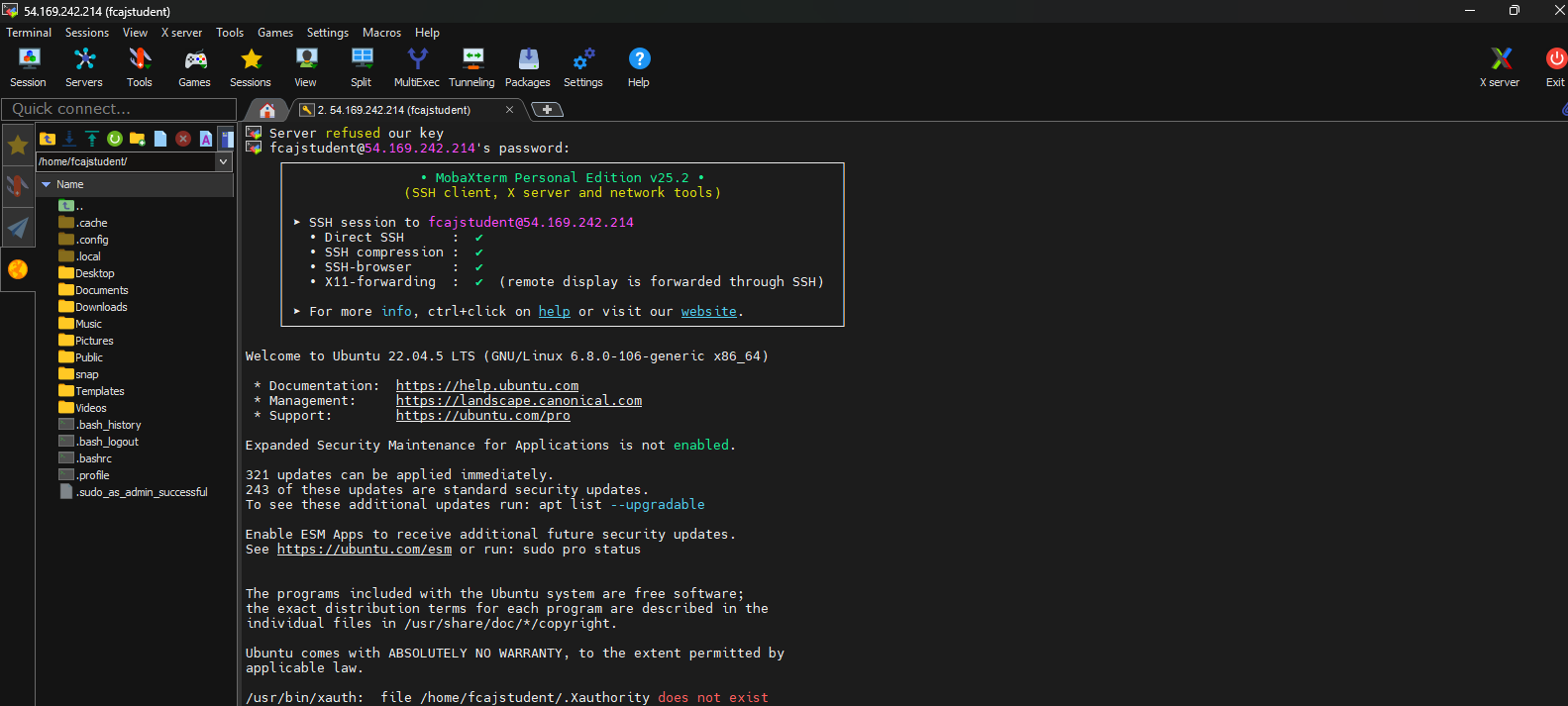Open the Tools knife sidebar tab
This screenshot has width=1568, height=706.
pyautogui.click(x=18, y=186)
